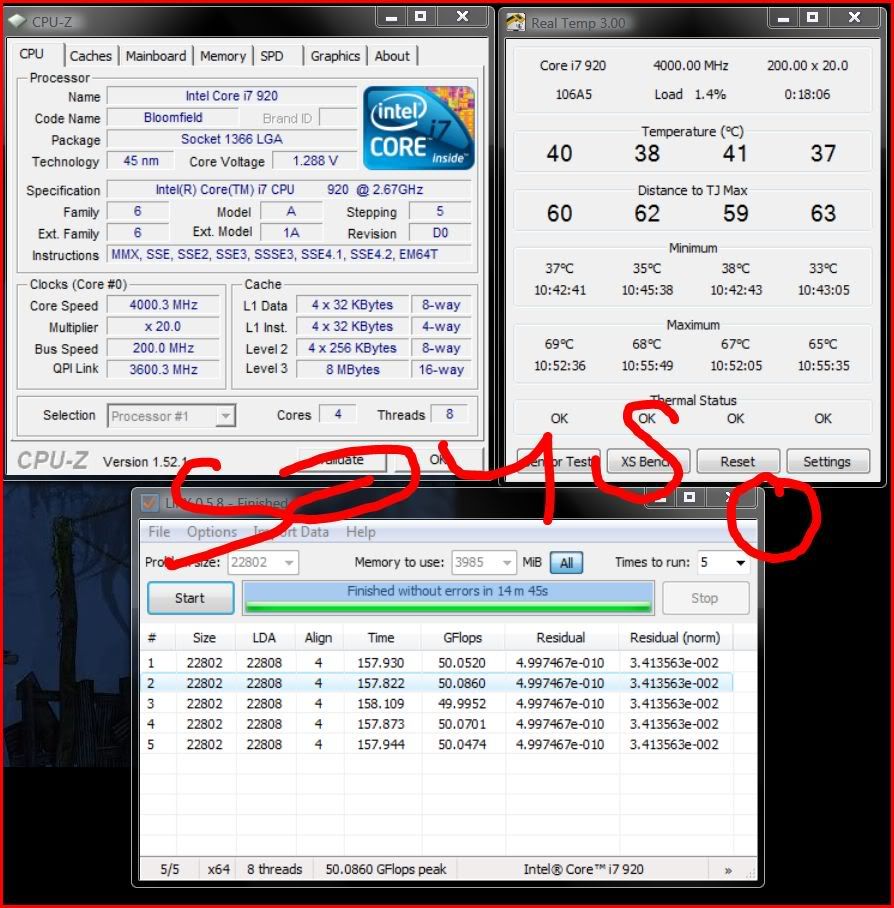The image size is (894, 908).
Task: Open status bar overflow chevron in LinX
Action: pos(728,869)
